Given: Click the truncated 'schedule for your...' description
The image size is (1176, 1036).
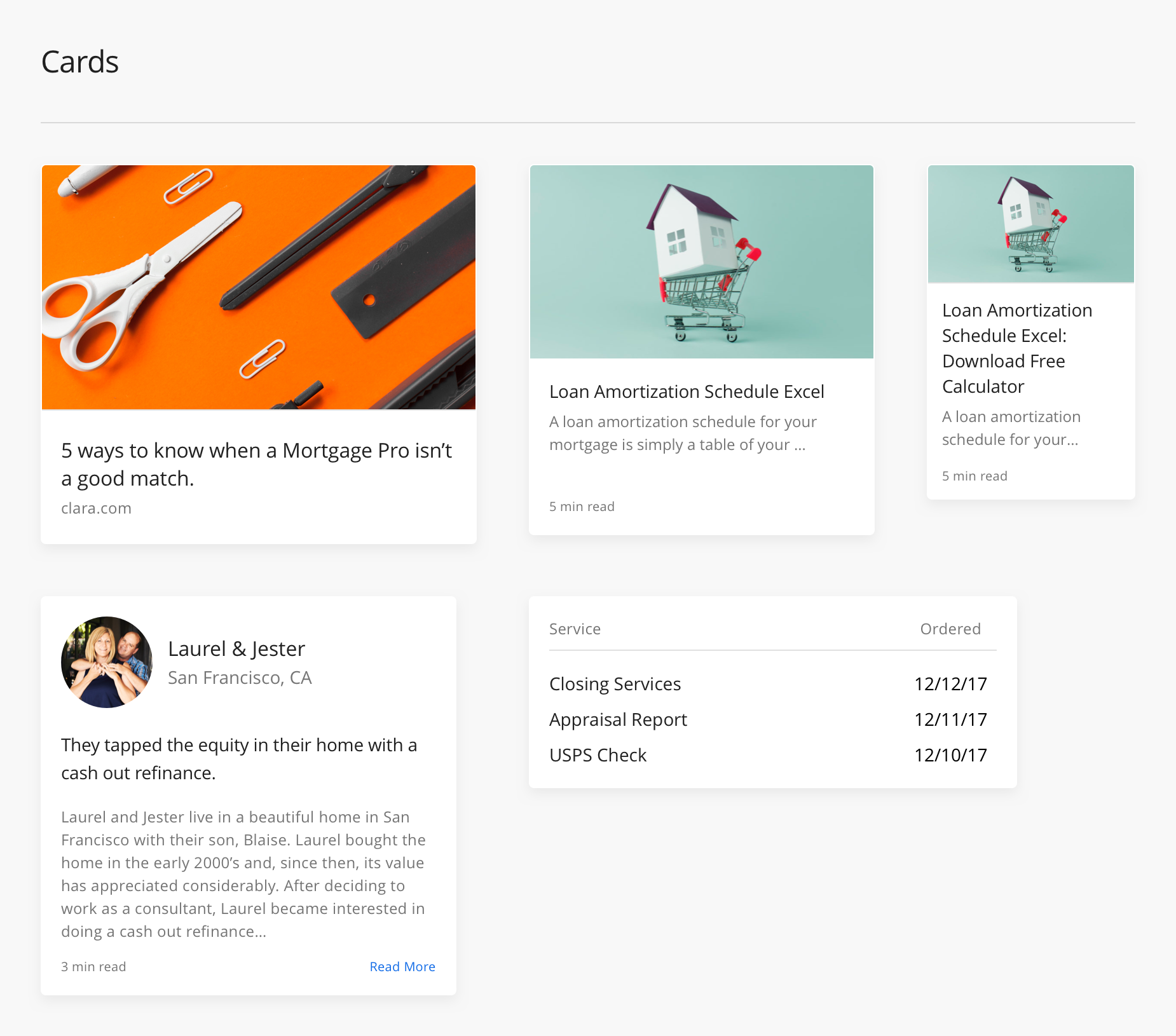Looking at the screenshot, I should click(x=1011, y=428).
